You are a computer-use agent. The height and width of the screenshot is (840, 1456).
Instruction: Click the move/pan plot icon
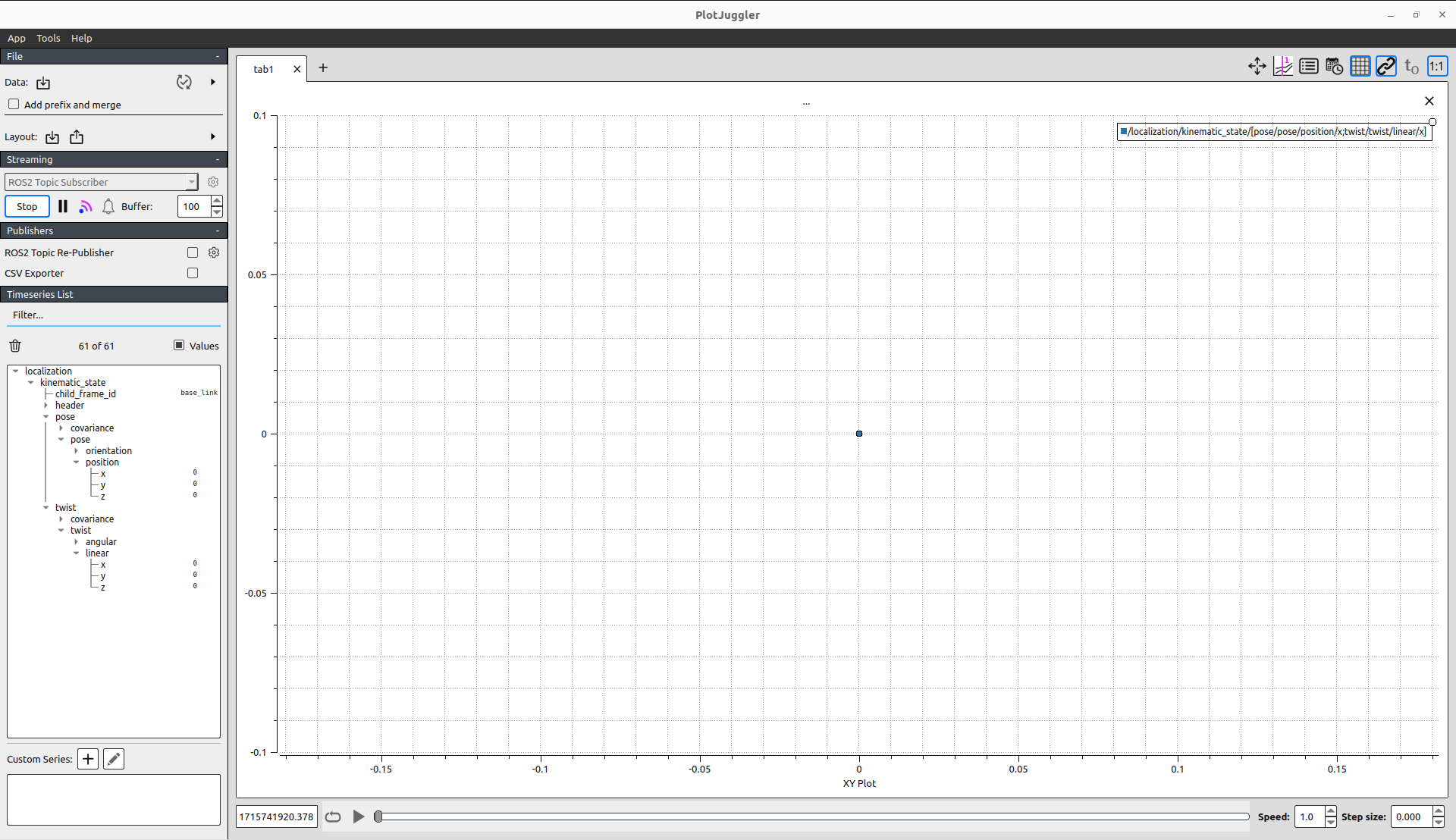point(1257,67)
